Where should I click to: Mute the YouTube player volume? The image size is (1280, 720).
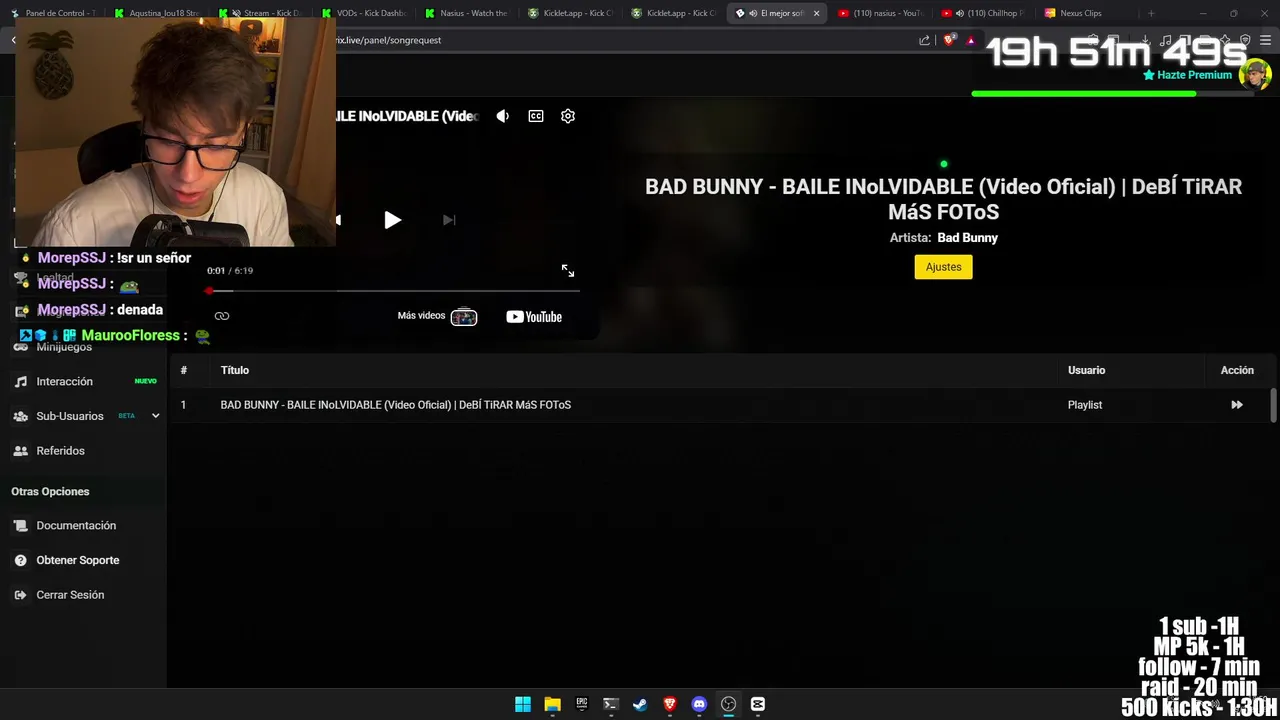[503, 116]
